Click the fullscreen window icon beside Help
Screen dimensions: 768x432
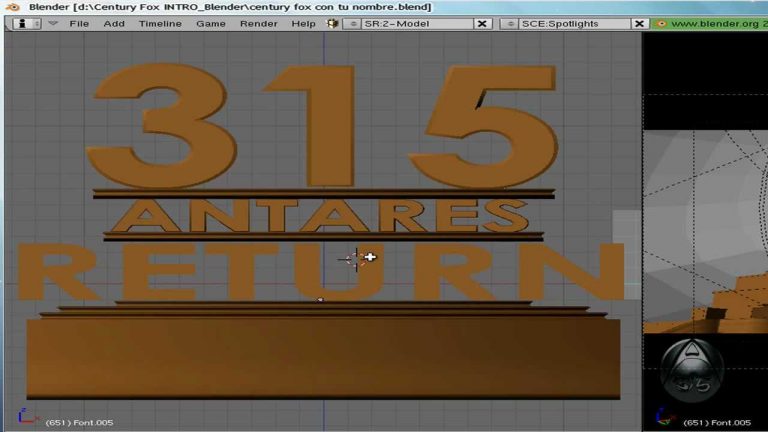pos(333,24)
